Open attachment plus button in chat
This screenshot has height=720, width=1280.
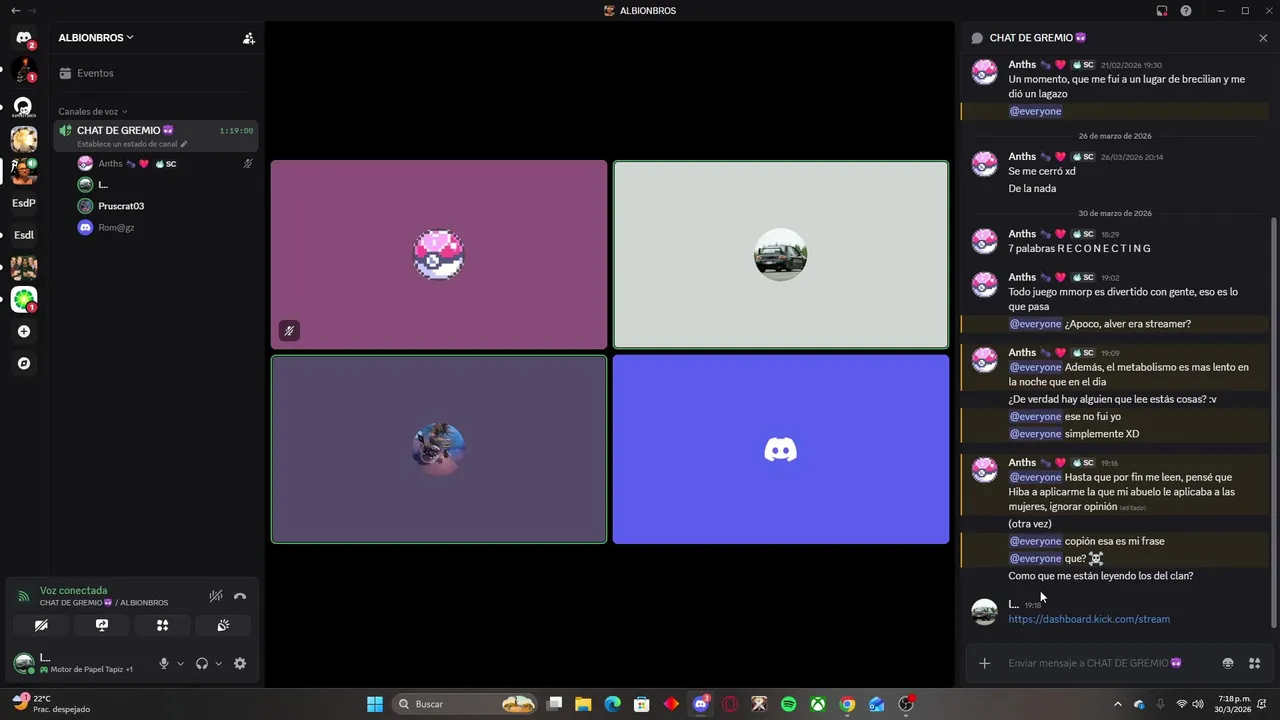tap(985, 663)
